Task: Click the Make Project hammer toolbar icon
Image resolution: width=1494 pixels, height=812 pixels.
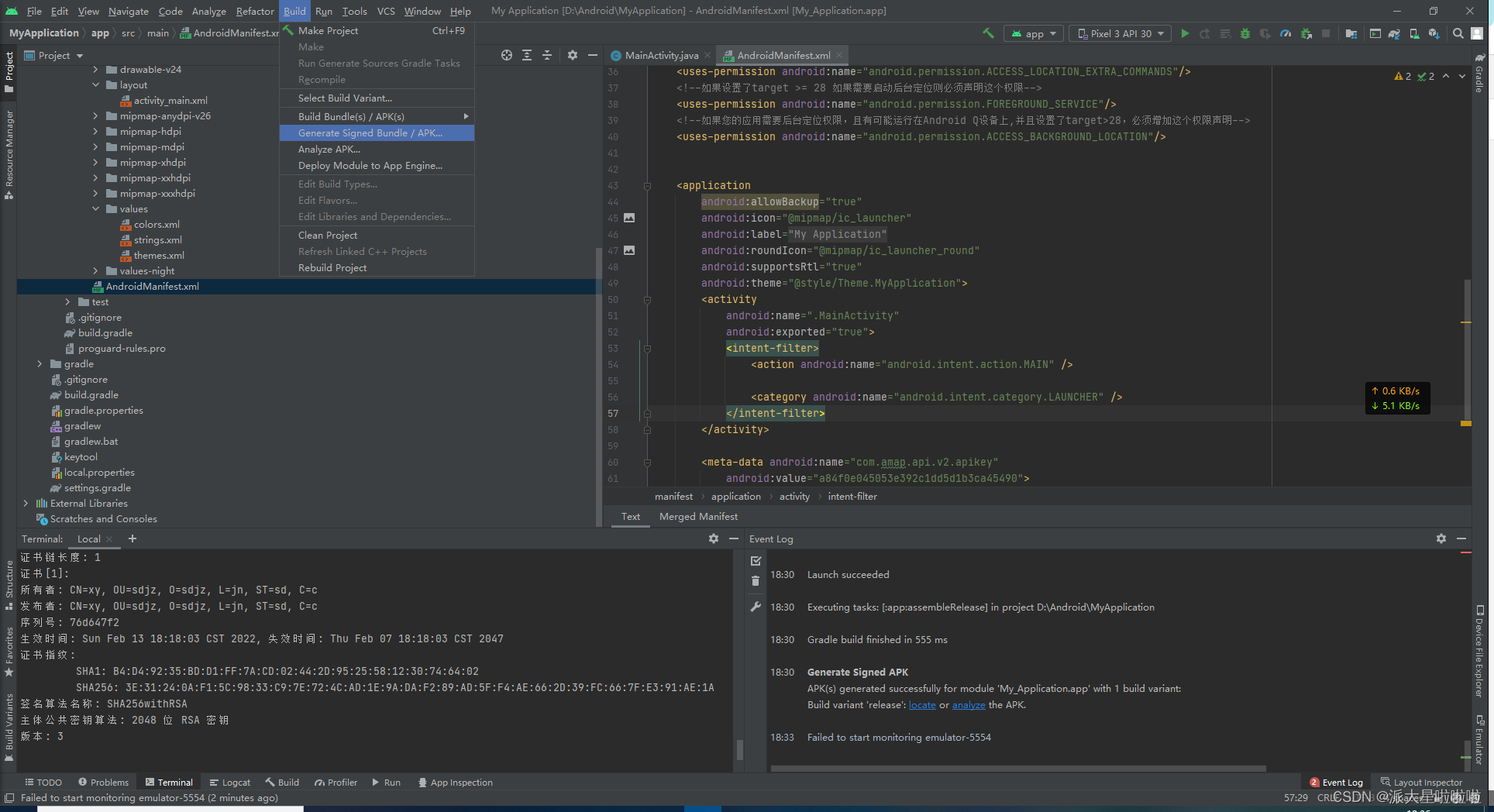Action: click(988, 33)
